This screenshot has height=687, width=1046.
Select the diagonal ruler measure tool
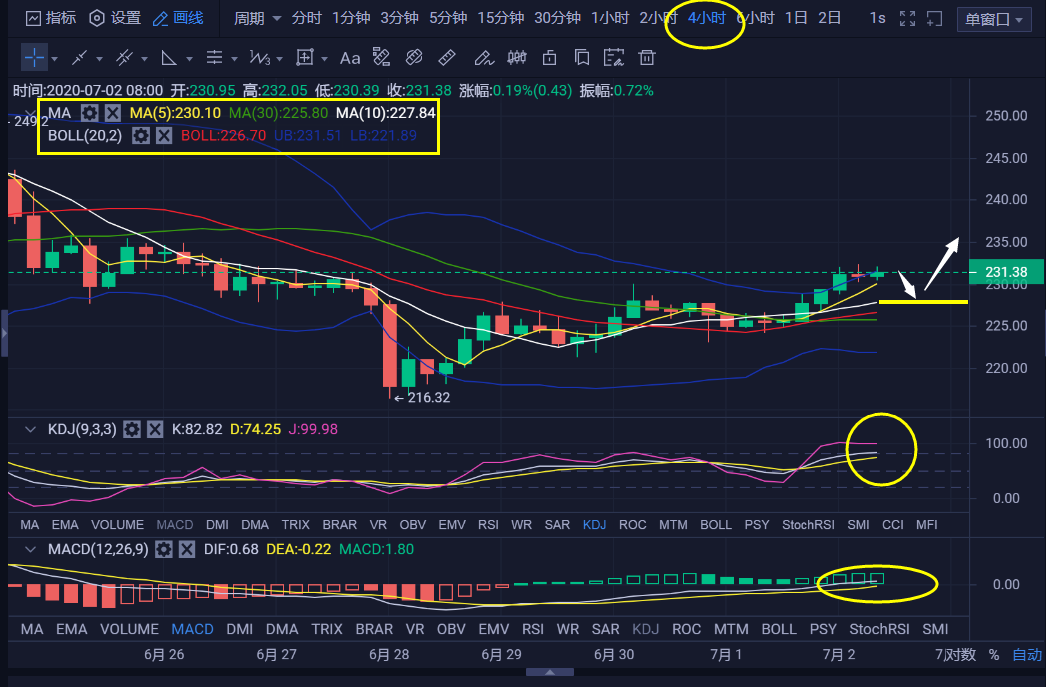[447, 58]
